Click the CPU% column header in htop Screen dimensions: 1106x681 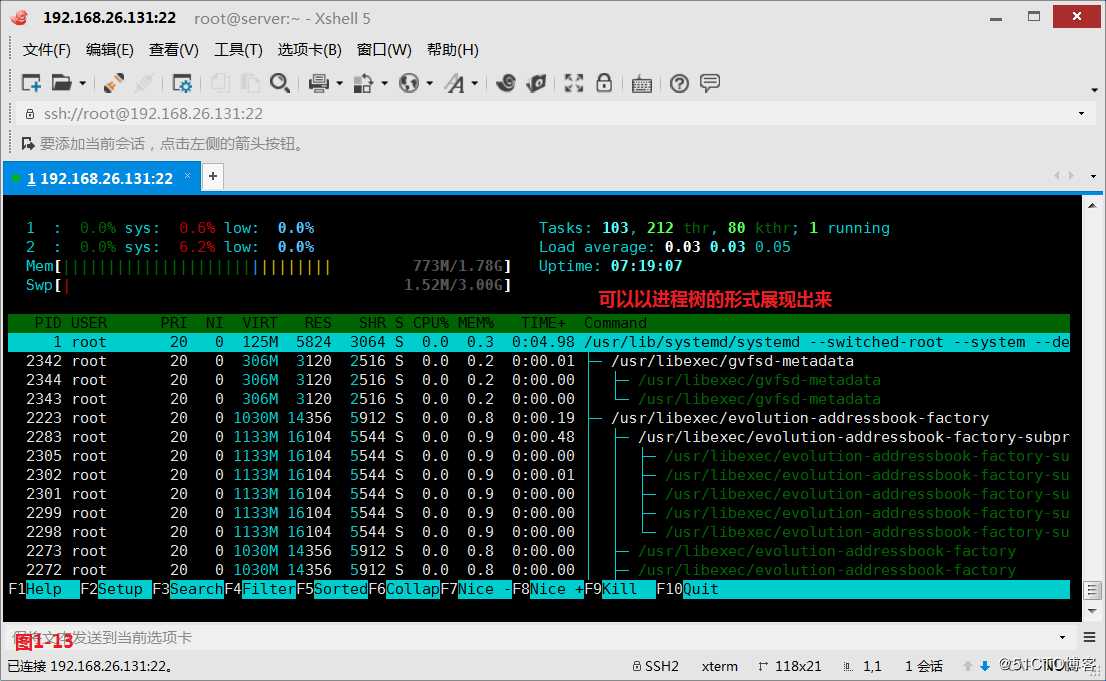click(x=430, y=323)
